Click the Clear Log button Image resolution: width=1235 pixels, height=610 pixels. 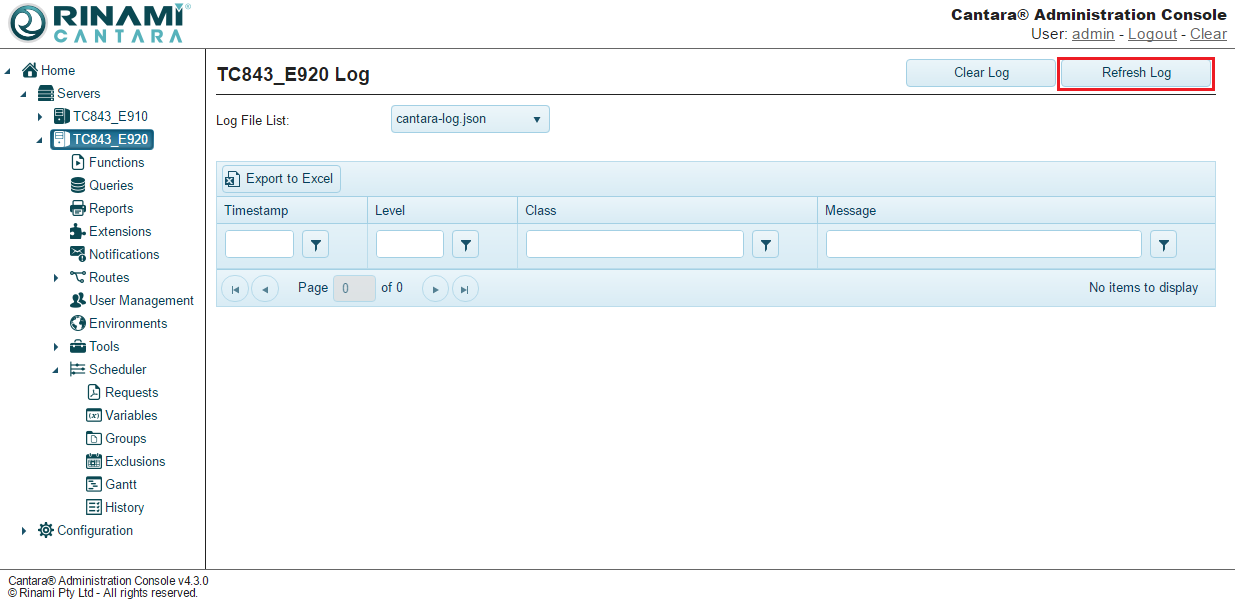pos(980,73)
